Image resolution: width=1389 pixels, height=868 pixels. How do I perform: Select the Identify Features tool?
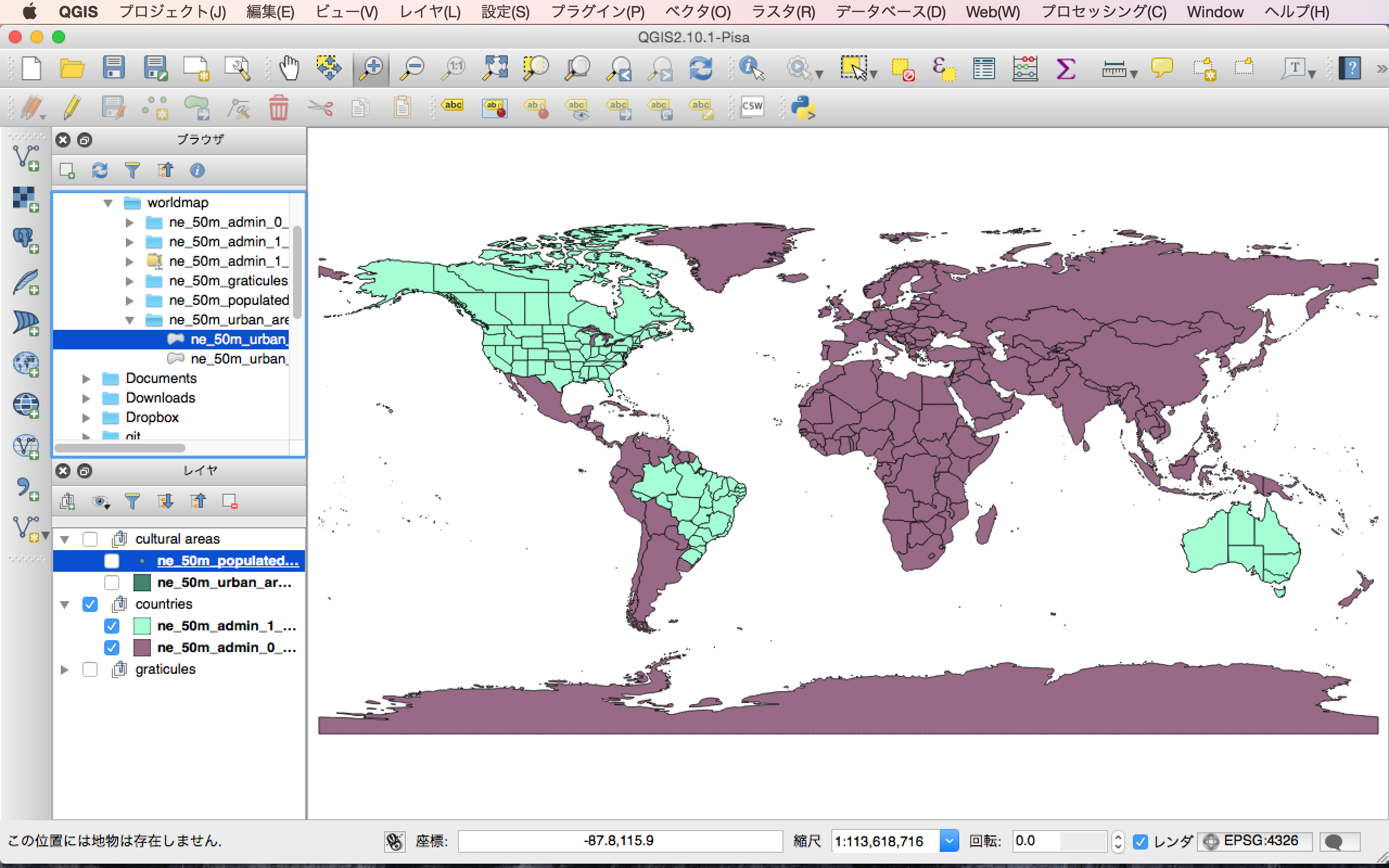click(x=751, y=68)
